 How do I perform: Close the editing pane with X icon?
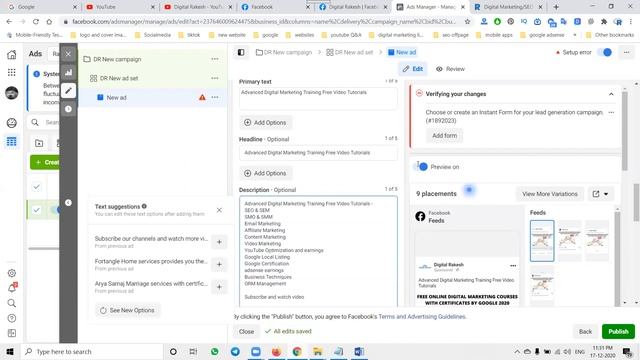click(x=68, y=54)
